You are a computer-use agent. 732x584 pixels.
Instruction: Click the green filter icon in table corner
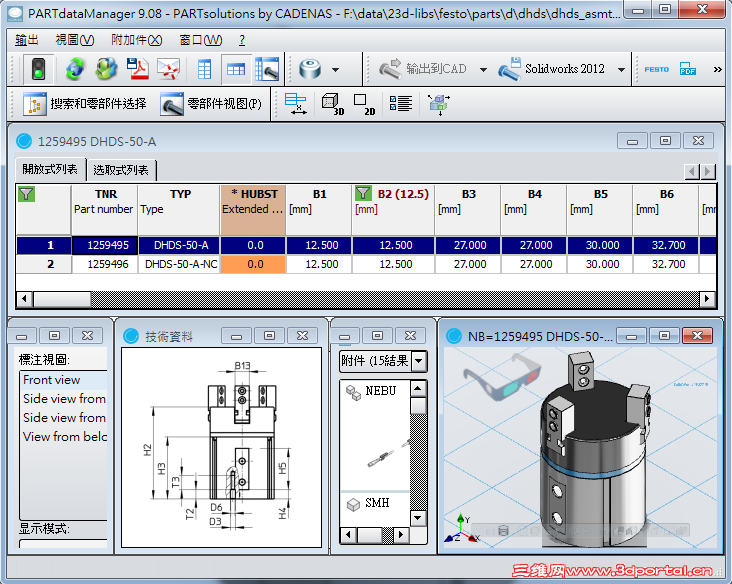27,194
